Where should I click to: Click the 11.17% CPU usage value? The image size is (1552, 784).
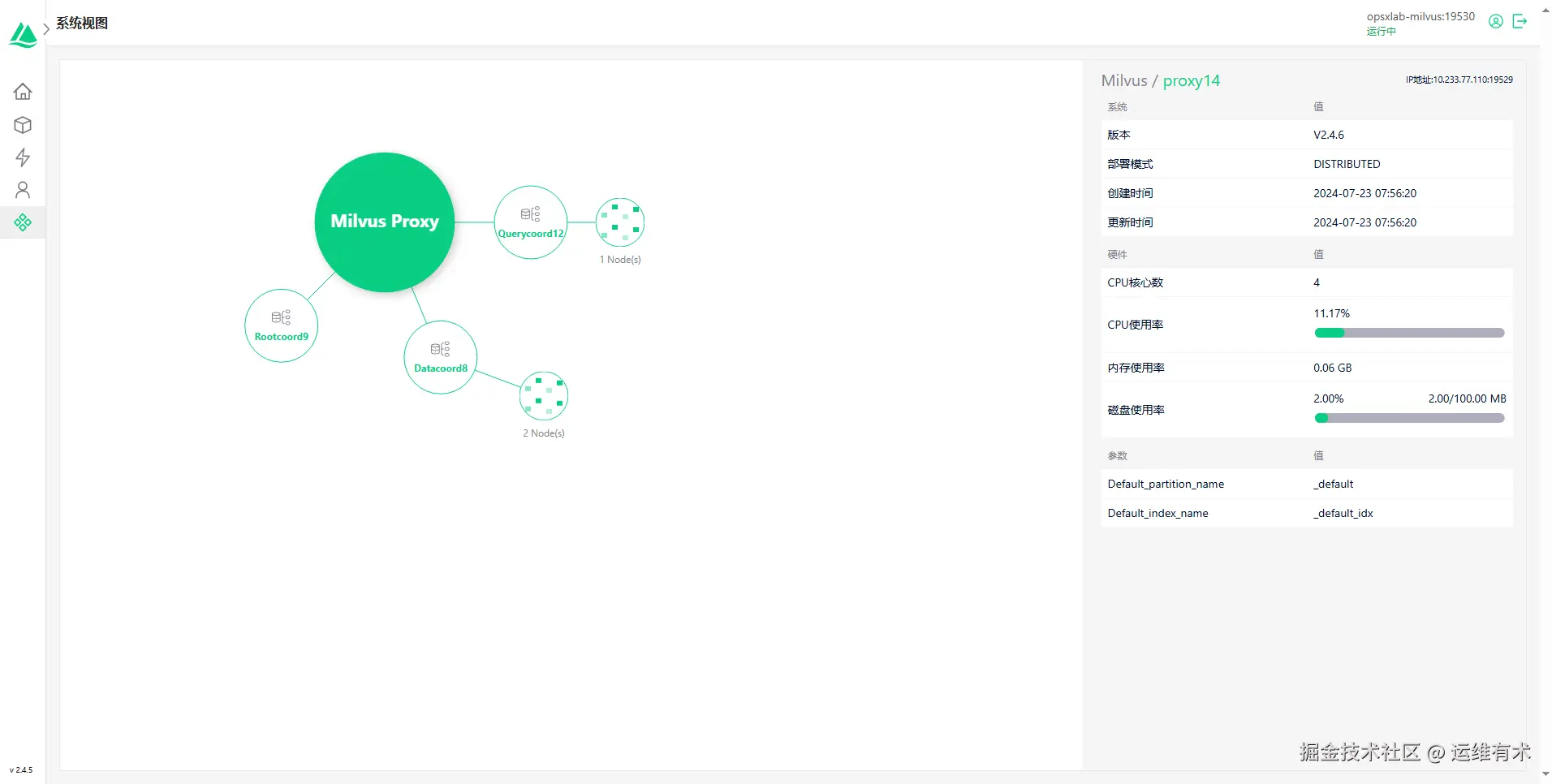[1332, 313]
